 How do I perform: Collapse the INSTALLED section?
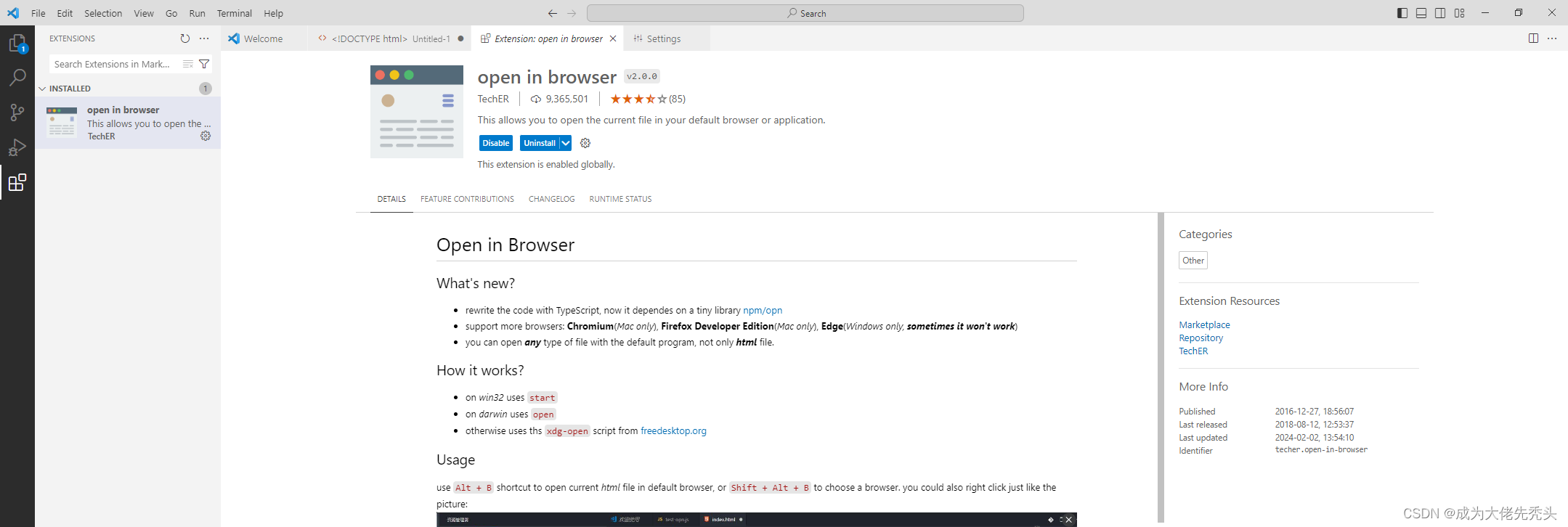(42, 89)
